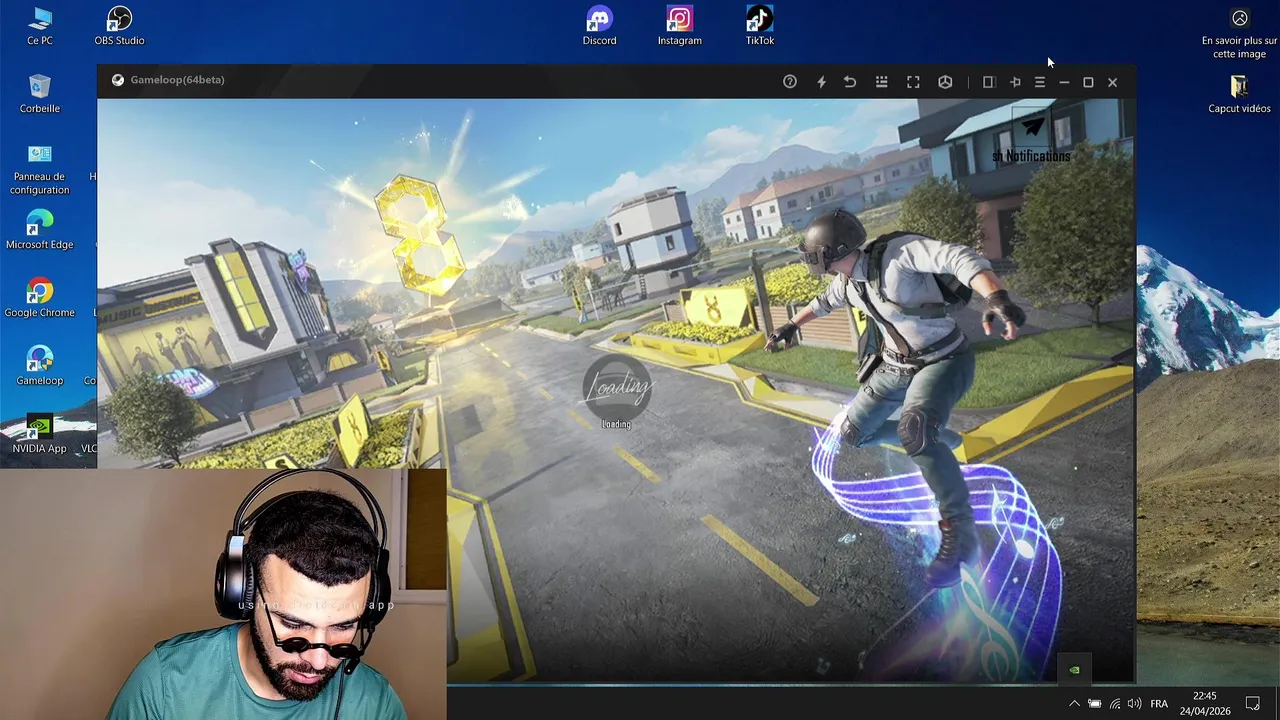This screenshot has width=1280, height=720.
Task: Click the Loading indicator in game center
Action: coord(617,390)
